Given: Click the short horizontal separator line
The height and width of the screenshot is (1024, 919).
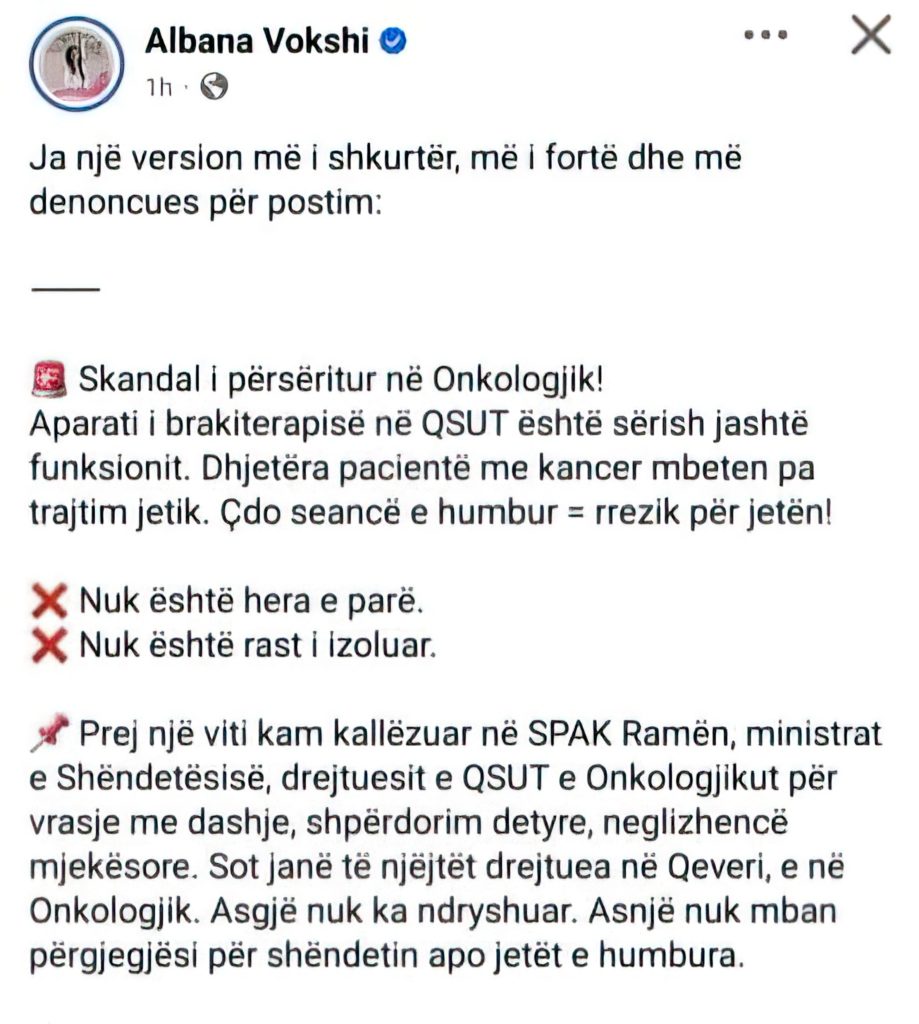Looking at the screenshot, I should tap(66, 289).
